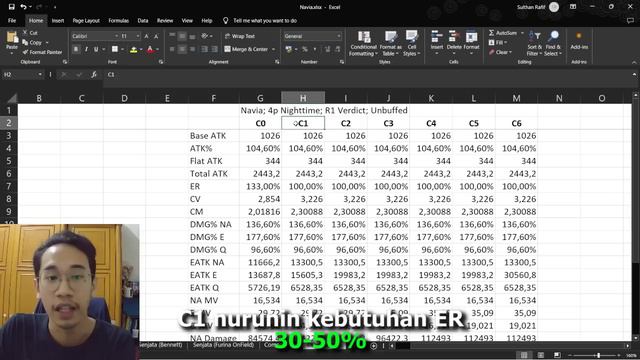640x360 pixels.
Task: Select column G header
Action: coord(260,98)
